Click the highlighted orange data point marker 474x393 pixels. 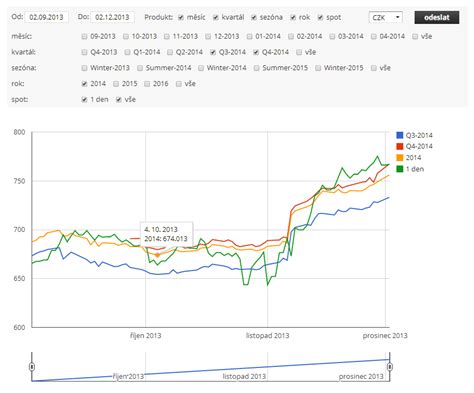tap(158, 255)
